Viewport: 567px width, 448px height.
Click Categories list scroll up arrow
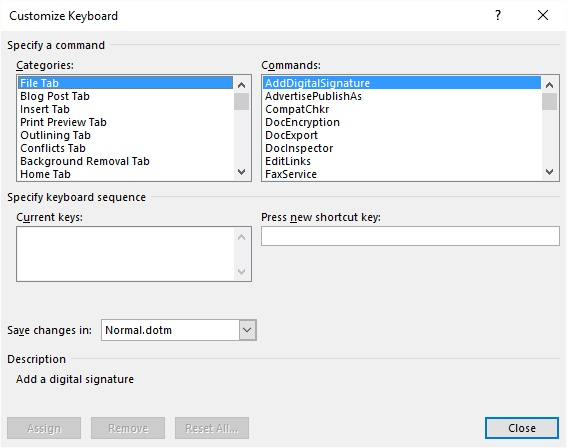point(242,85)
